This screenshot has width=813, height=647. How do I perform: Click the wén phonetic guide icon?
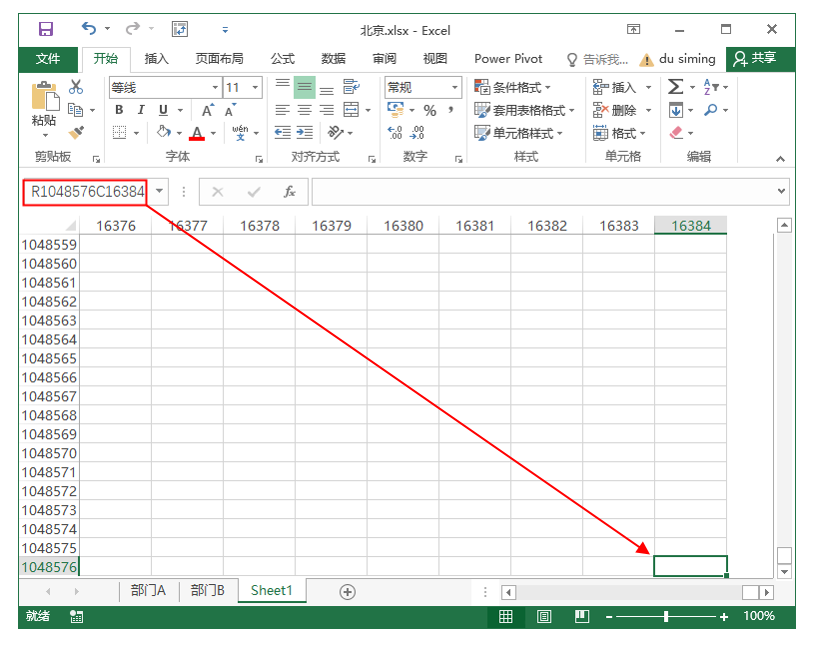(x=240, y=133)
